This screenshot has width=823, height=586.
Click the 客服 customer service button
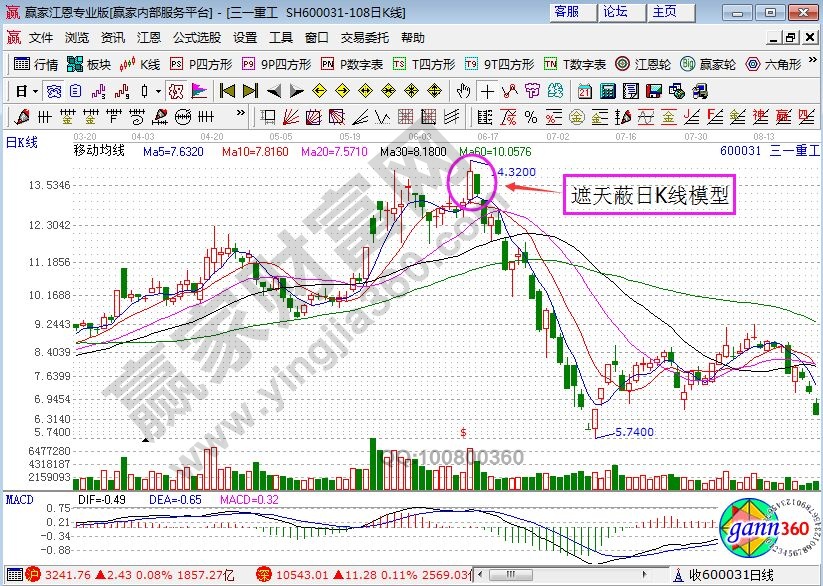click(x=568, y=12)
